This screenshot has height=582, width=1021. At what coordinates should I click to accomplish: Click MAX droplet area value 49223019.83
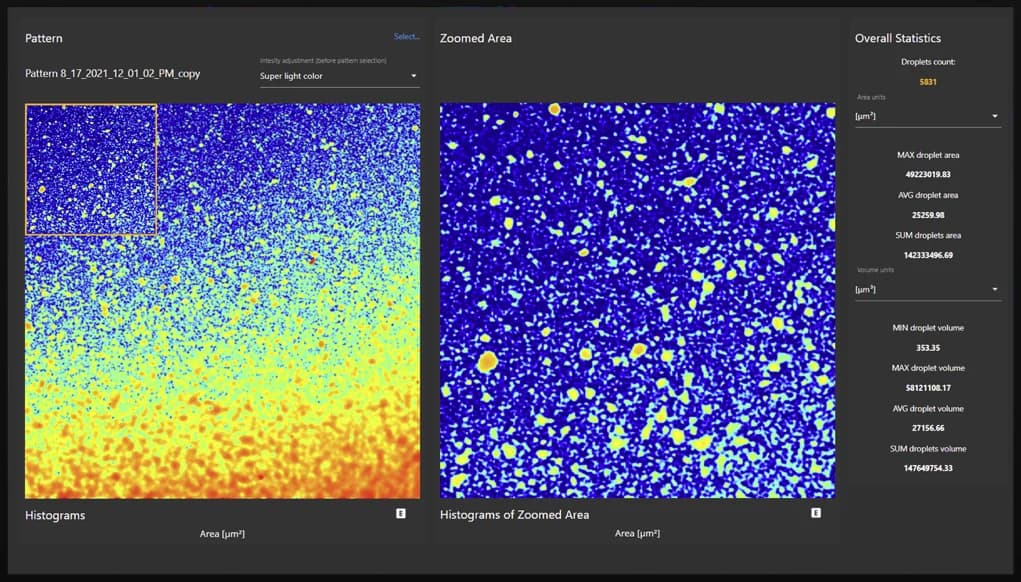coord(928,174)
